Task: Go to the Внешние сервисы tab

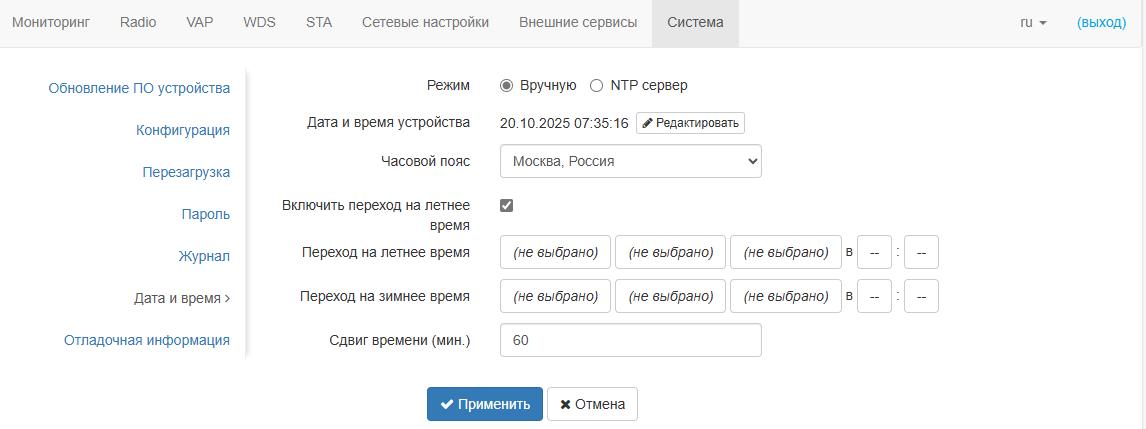Action: [x=578, y=22]
